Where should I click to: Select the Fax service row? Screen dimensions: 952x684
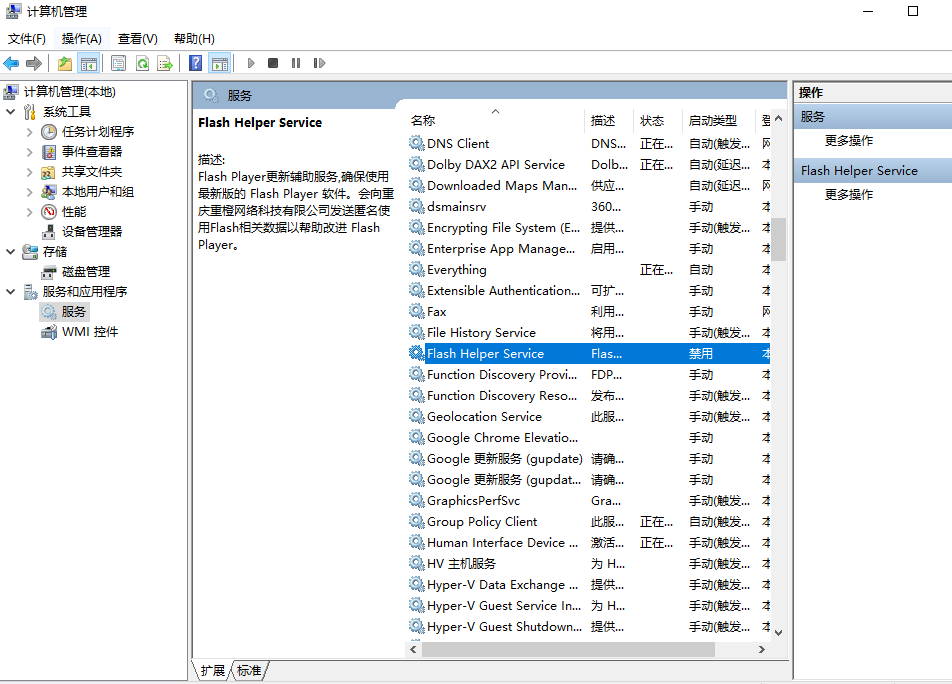(588, 312)
